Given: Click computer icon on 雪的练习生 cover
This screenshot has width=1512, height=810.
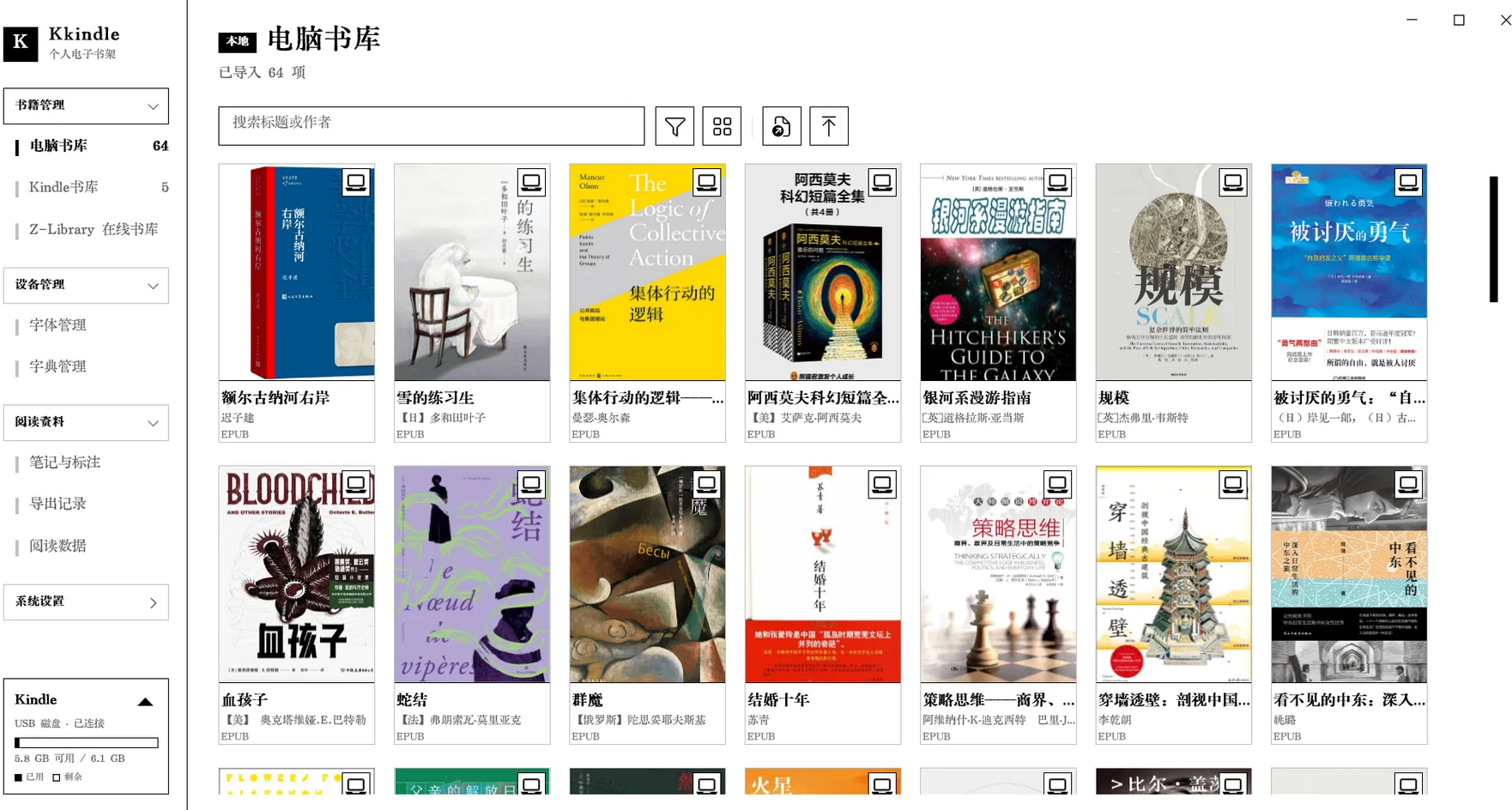Looking at the screenshot, I should pos(531,183).
